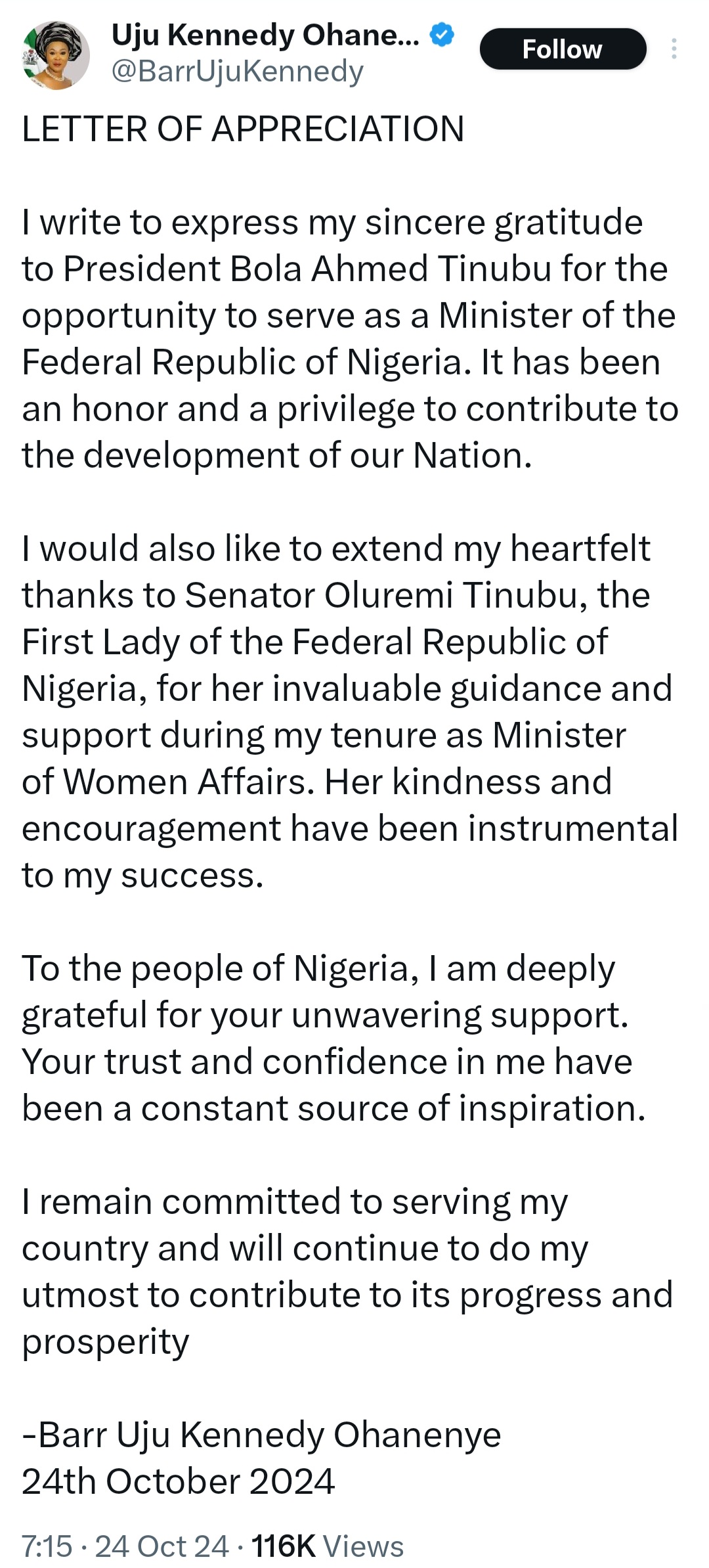
Task: Click the 24th October 2024 sign-off date
Action: pyautogui.click(x=179, y=1482)
